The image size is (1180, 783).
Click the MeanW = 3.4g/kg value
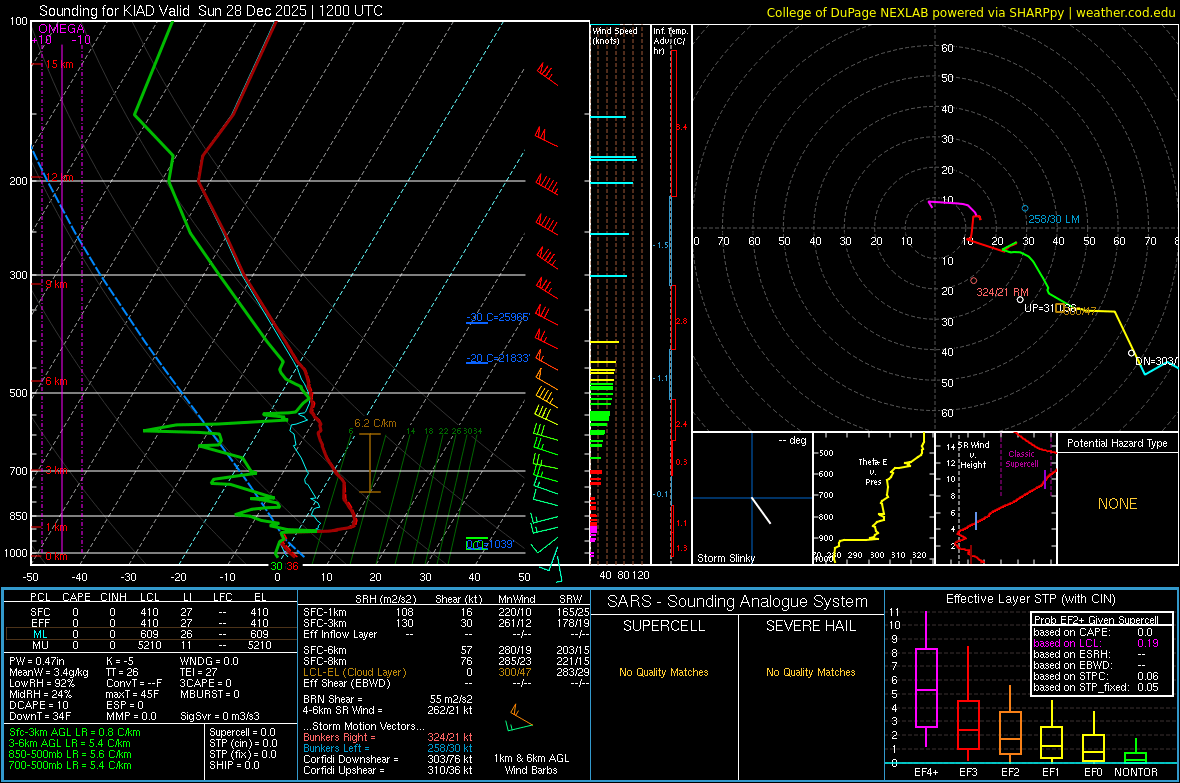[49, 672]
